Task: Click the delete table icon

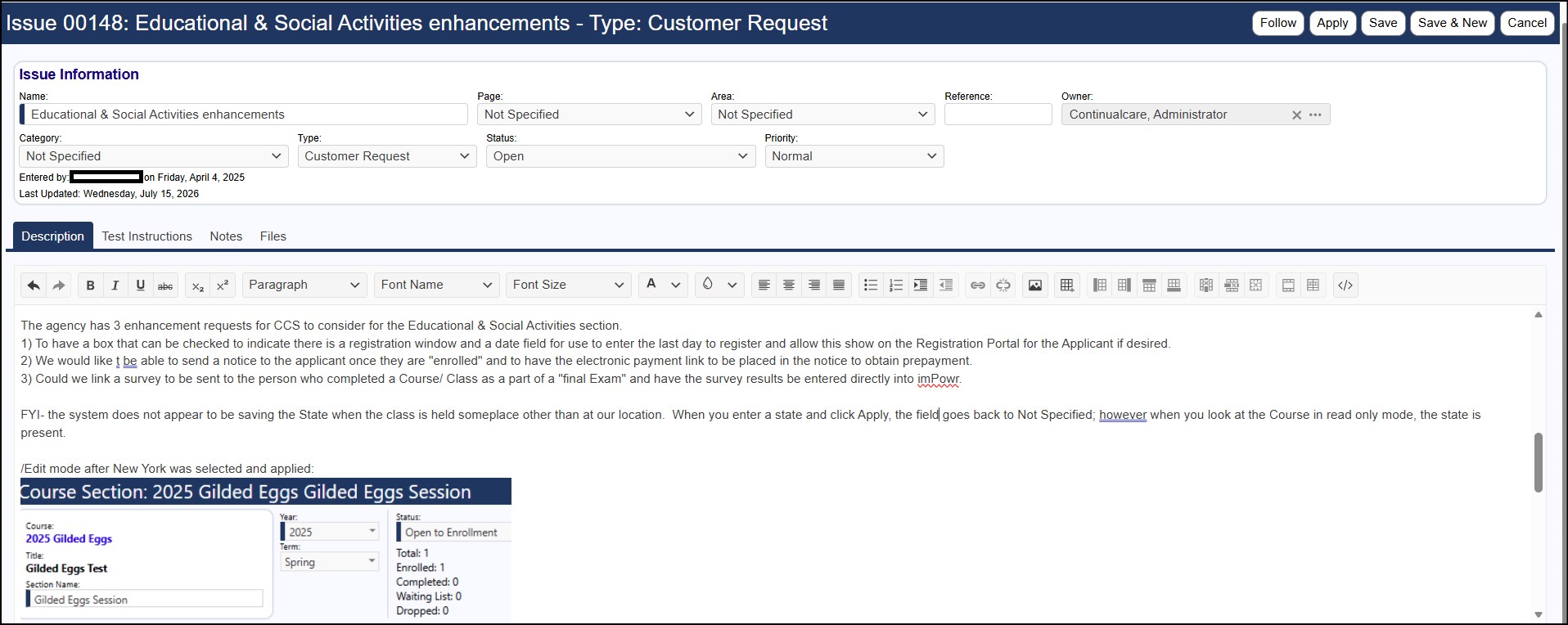Action: click(1256, 286)
